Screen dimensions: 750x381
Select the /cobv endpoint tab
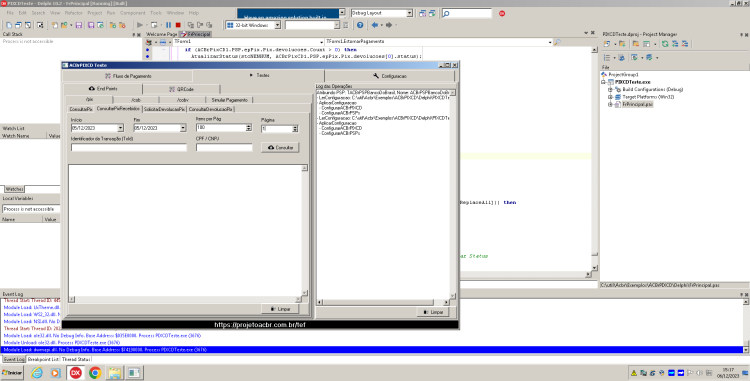[183, 100]
